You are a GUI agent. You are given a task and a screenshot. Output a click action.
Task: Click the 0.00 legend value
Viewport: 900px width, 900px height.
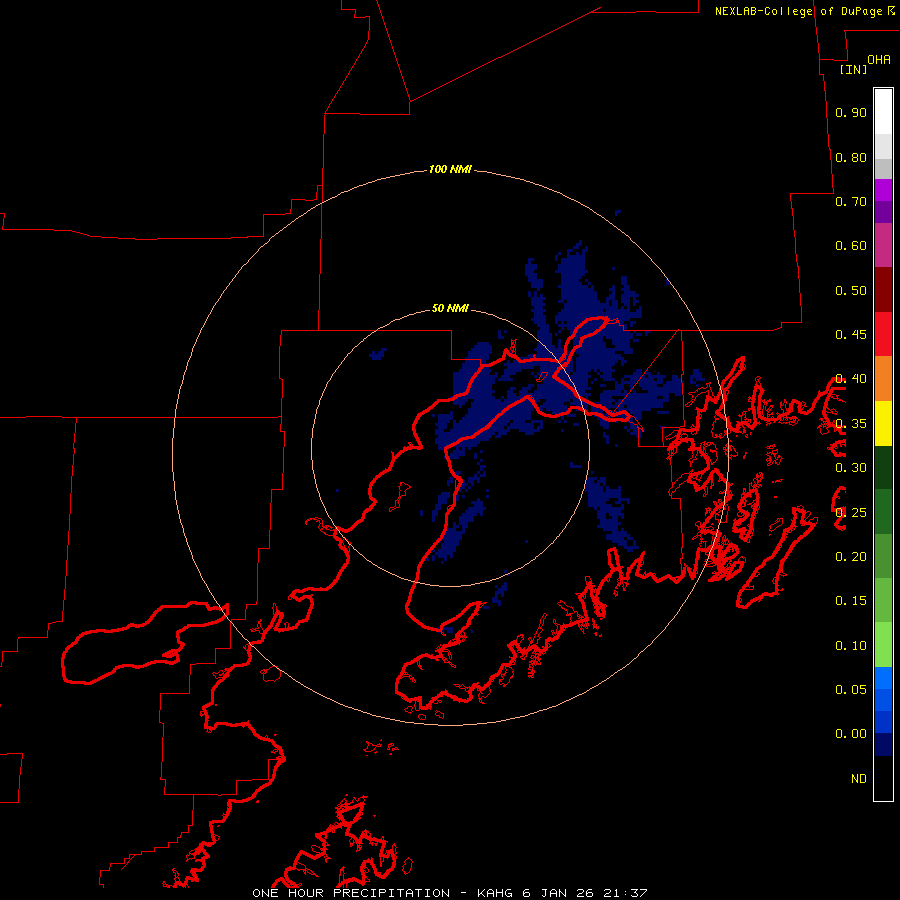pos(851,734)
